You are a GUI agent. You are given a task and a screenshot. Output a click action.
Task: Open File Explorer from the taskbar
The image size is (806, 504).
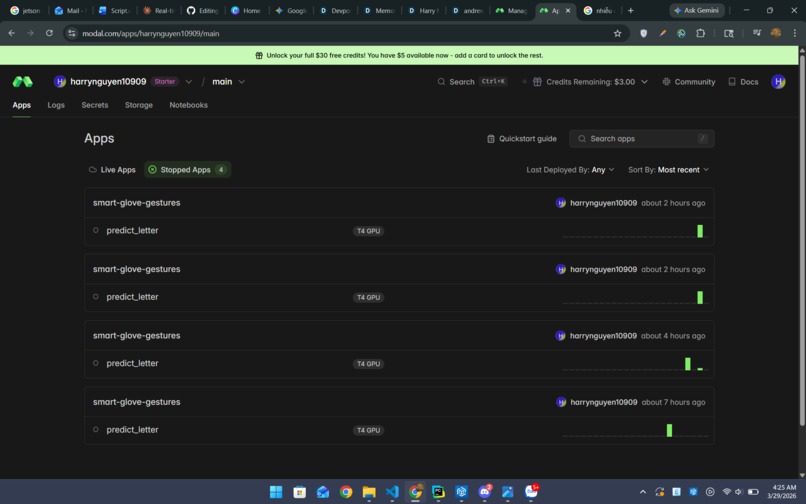pos(369,492)
